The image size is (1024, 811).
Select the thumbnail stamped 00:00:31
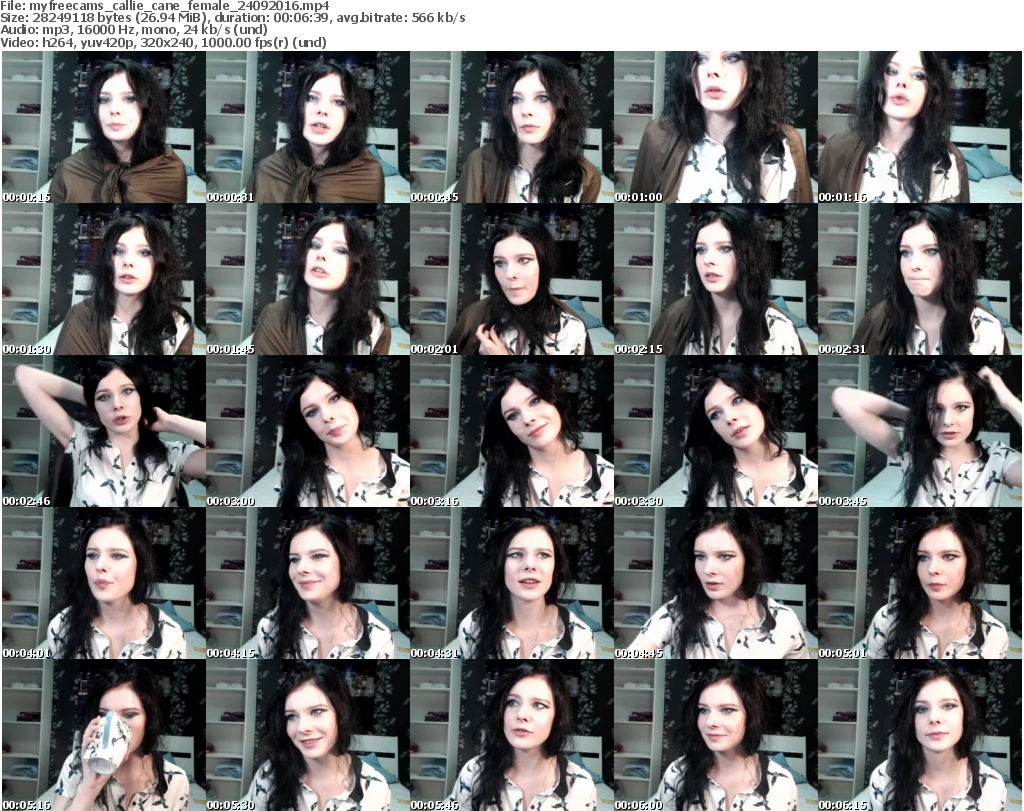(x=308, y=127)
